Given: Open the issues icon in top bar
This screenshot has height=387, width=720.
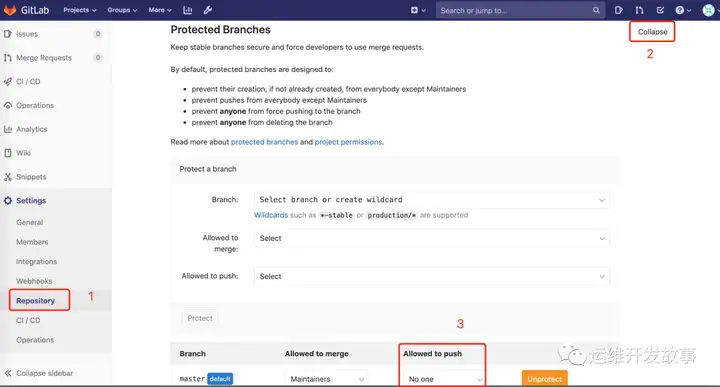Looking at the screenshot, I should point(619,10).
